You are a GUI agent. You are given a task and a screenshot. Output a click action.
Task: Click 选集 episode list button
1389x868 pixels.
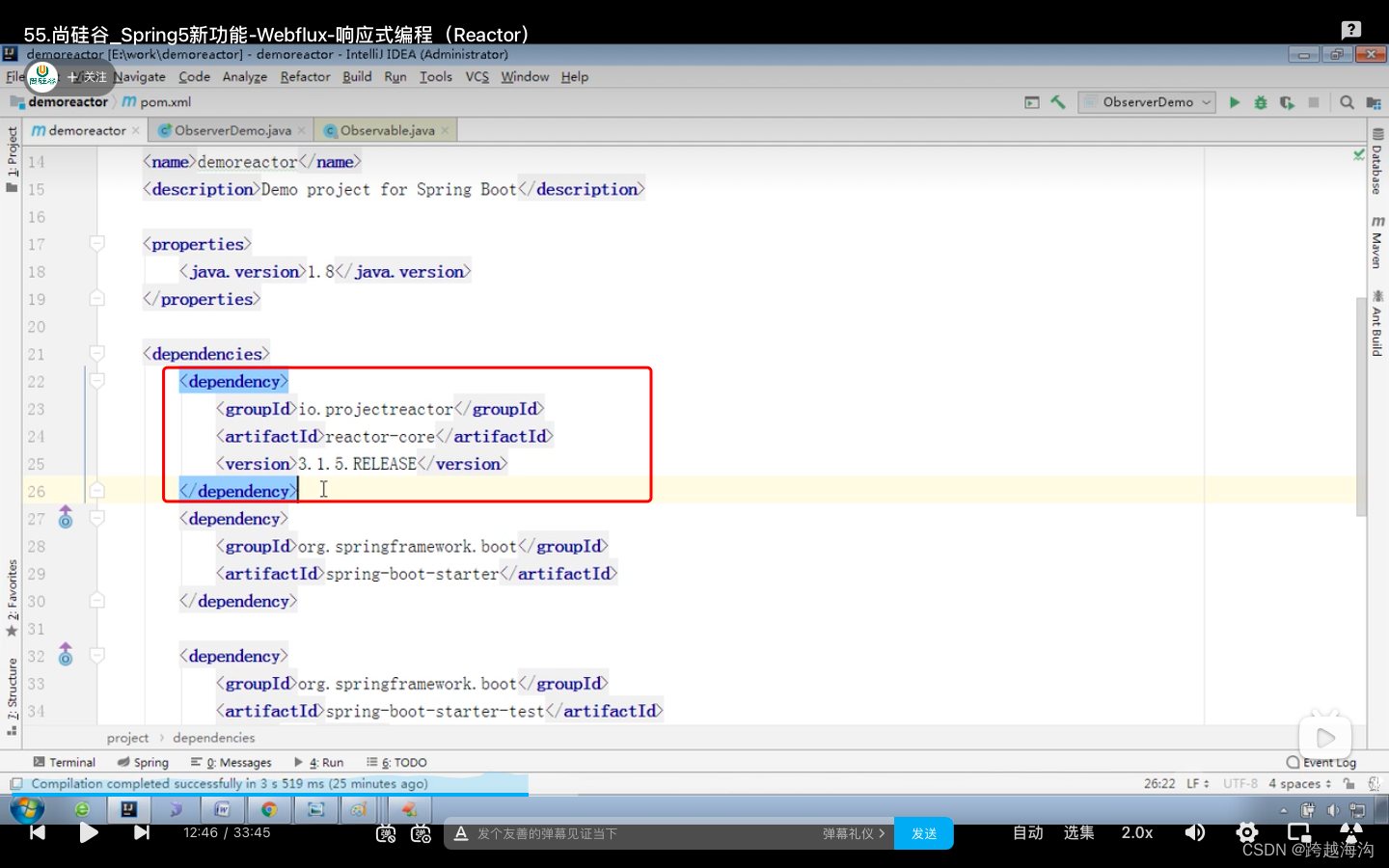[x=1079, y=832]
